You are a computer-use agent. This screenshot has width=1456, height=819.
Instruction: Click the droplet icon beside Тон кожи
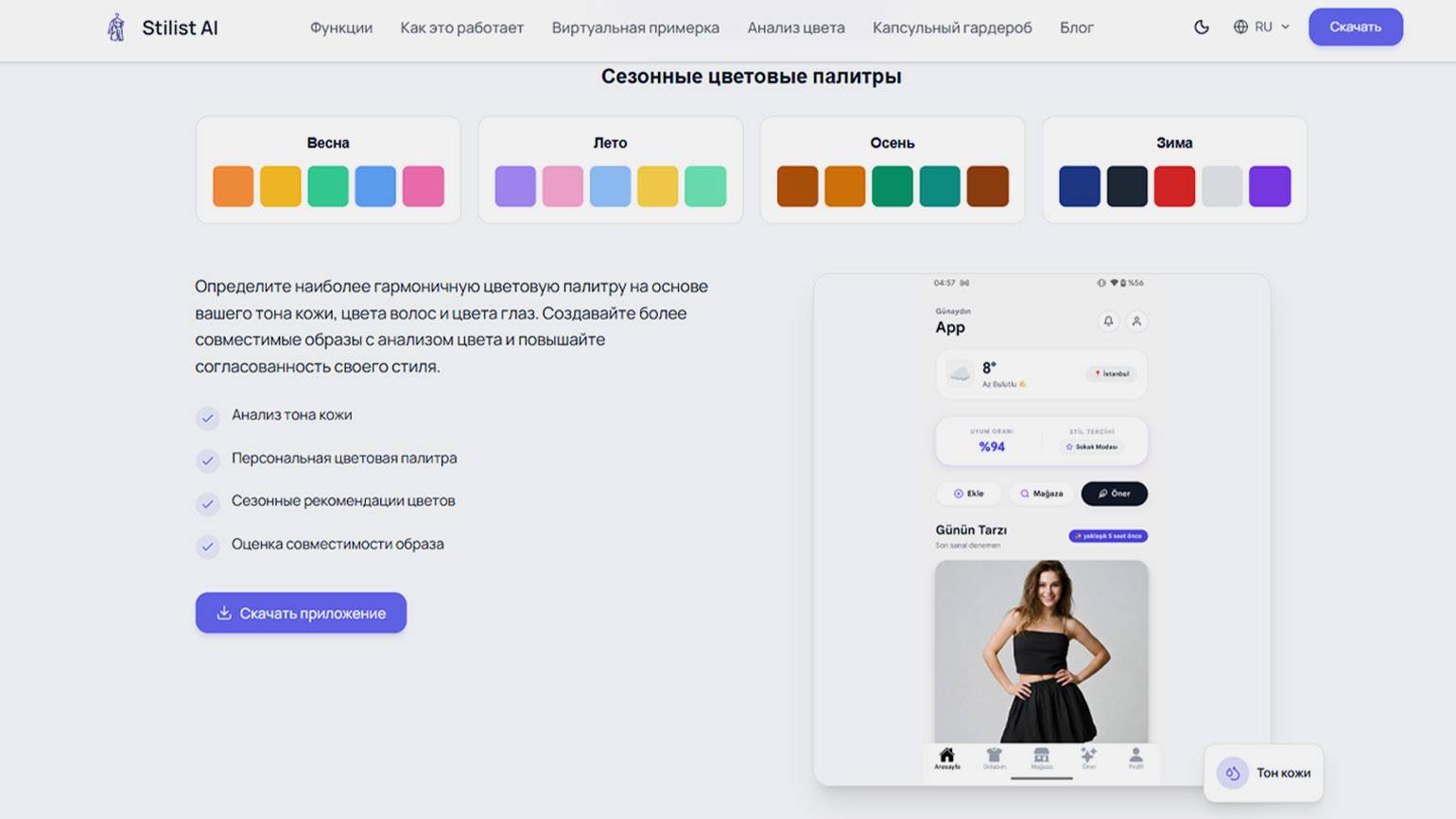(1233, 774)
